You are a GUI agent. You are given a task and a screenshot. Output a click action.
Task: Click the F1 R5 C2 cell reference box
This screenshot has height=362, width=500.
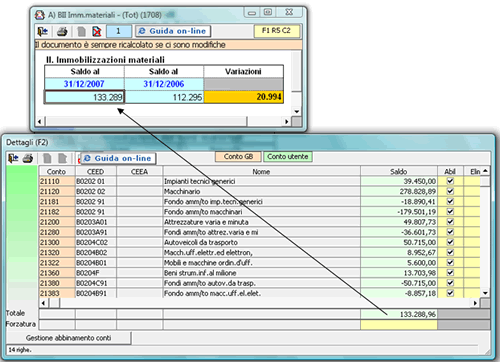tap(276, 31)
